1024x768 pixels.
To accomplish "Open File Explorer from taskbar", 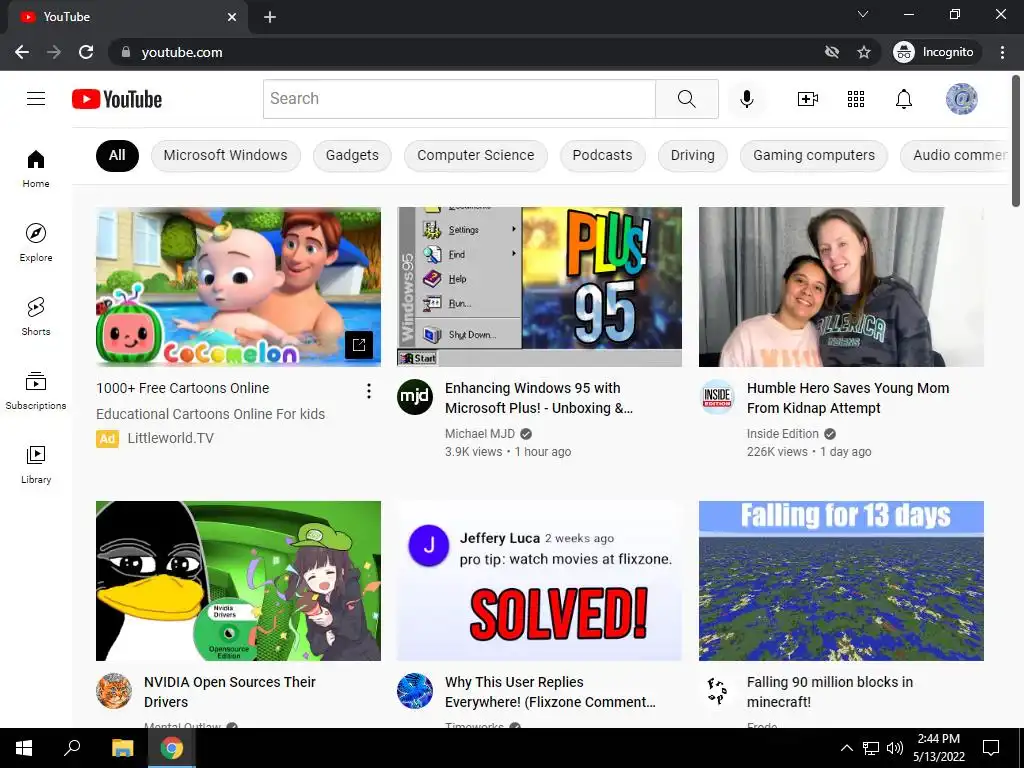I will tap(122, 748).
